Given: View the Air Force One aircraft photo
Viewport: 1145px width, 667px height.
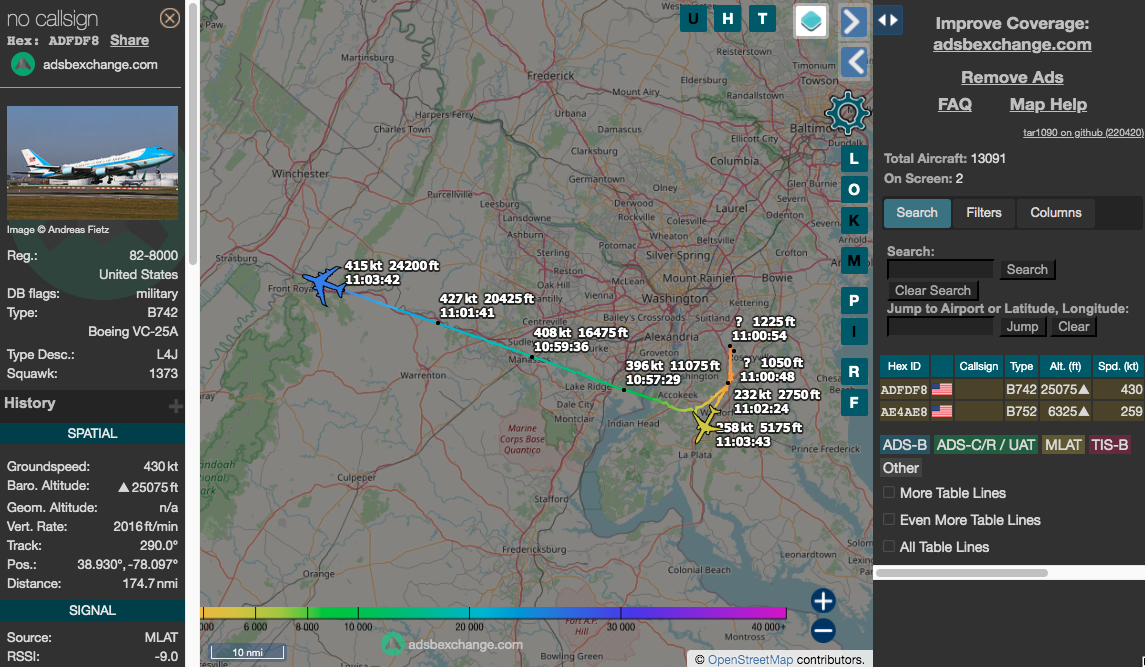Looking at the screenshot, I should point(92,162).
